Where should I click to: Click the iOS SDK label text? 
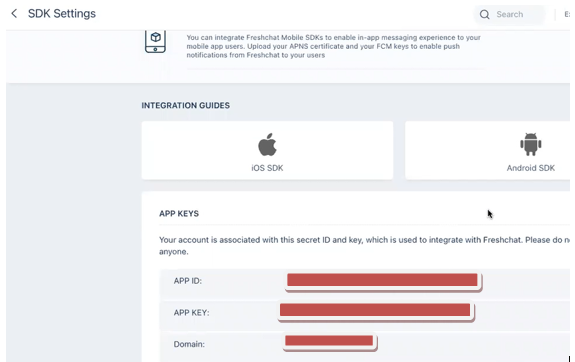click(267, 168)
